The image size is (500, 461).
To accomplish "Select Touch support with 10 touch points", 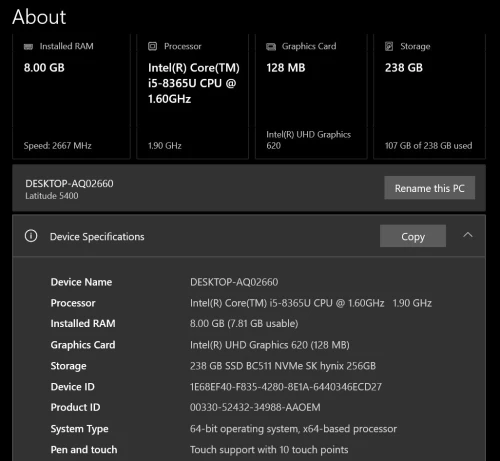I will (269, 450).
